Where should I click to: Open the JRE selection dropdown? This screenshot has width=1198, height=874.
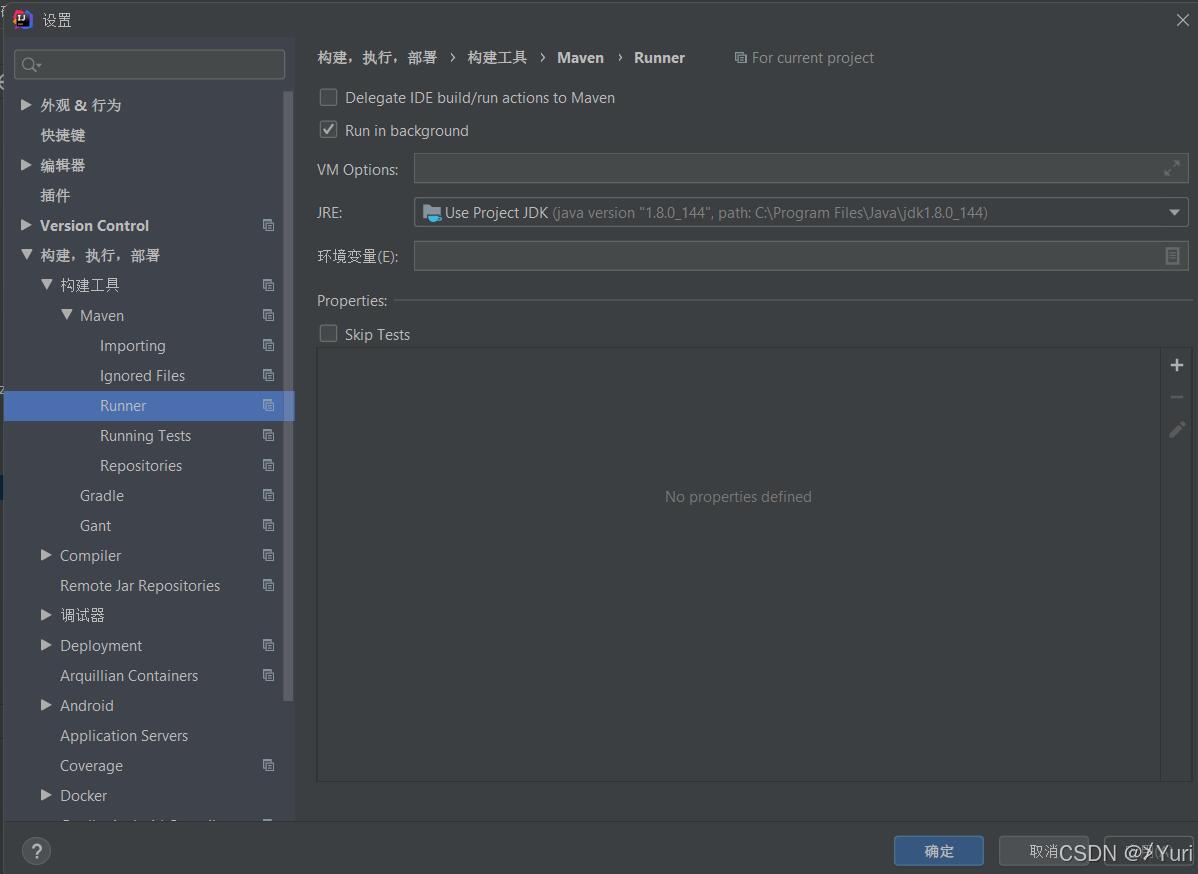tap(1172, 212)
